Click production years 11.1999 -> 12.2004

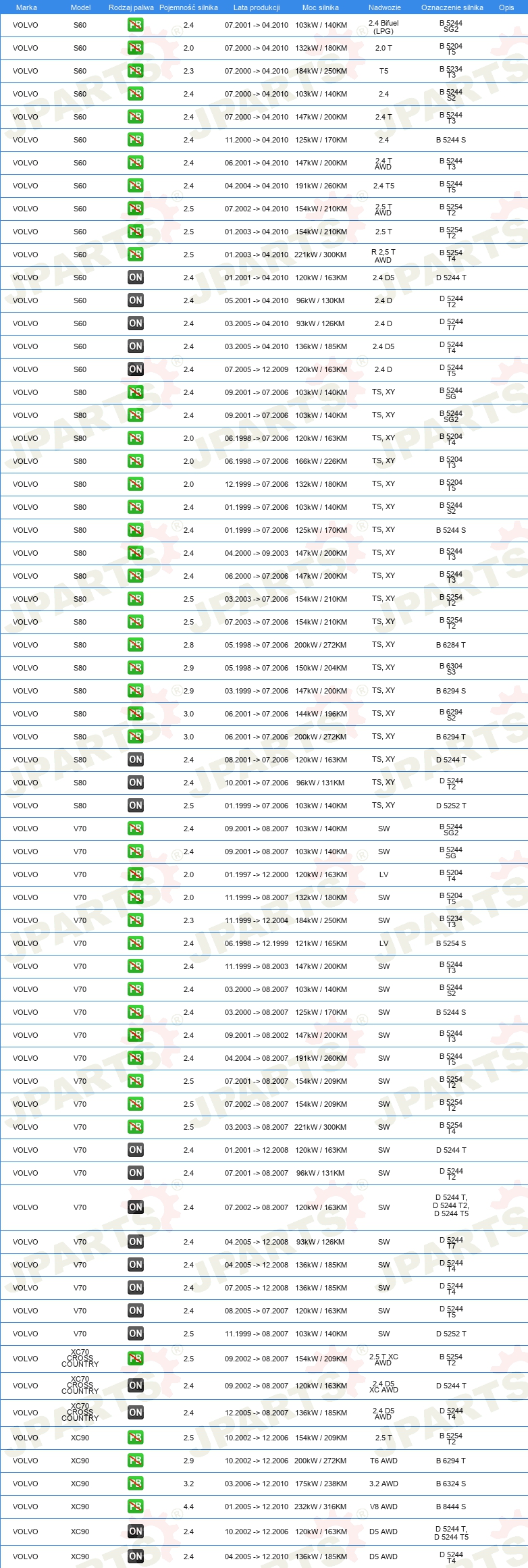coord(257,920)
